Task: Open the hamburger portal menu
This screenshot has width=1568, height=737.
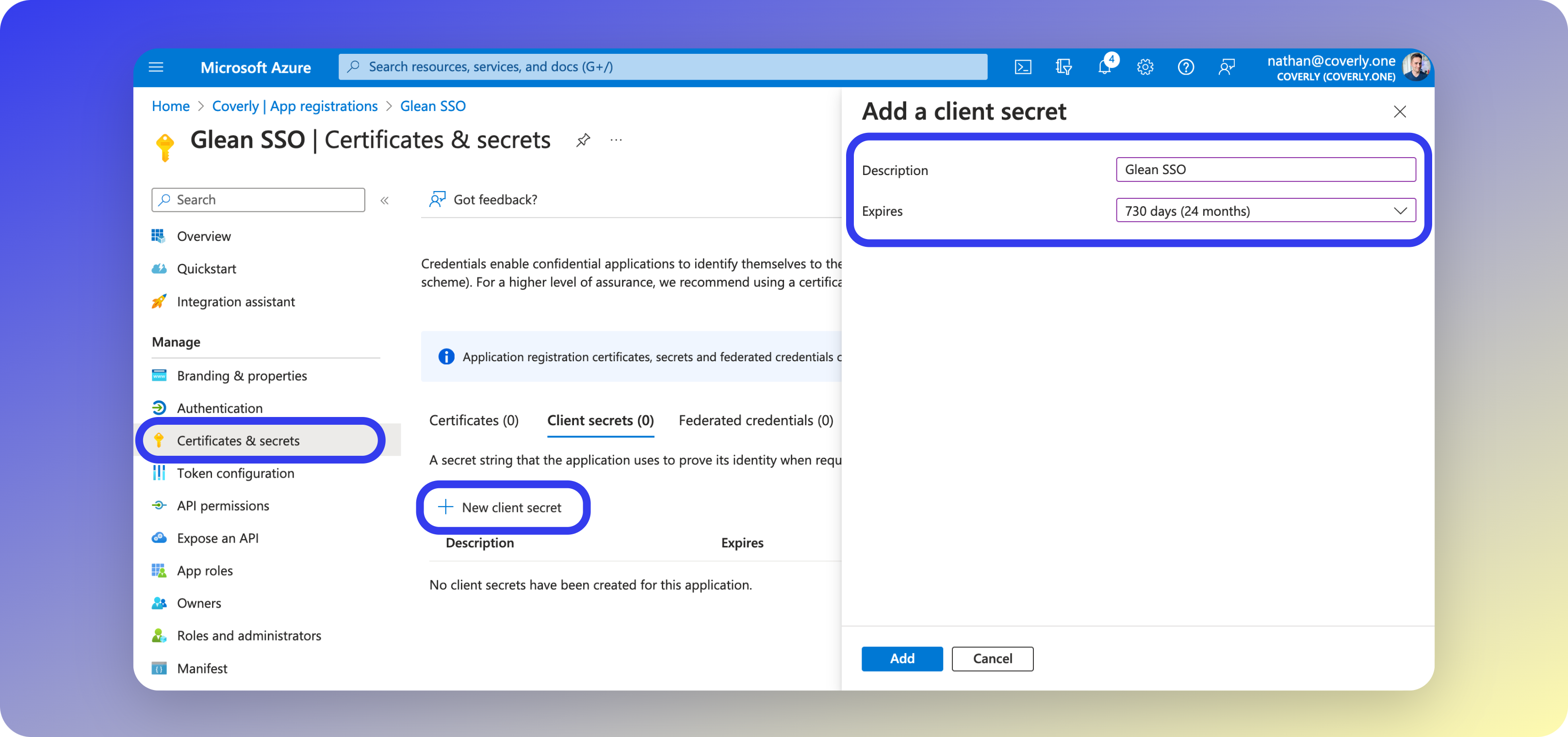Action: [156, 67]
